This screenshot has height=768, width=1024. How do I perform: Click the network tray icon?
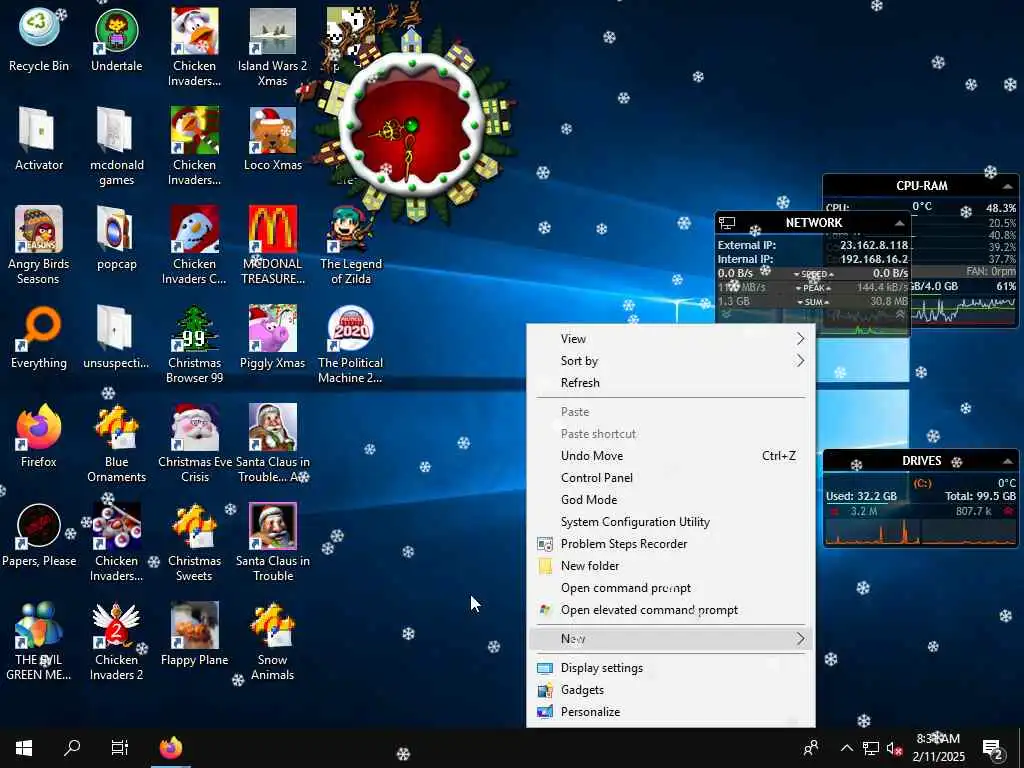871,748
